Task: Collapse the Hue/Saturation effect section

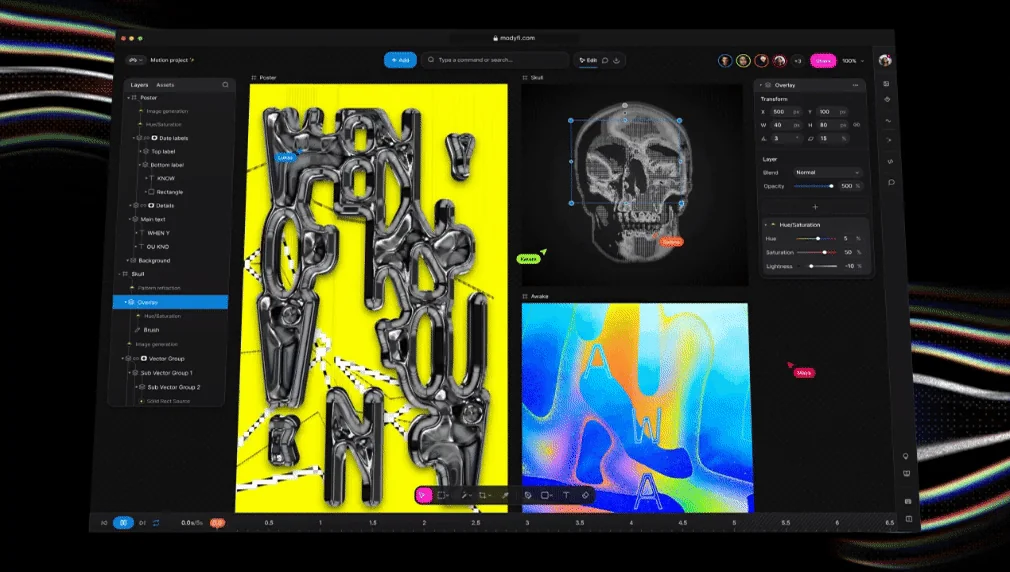Action: [x=766, y=224]
